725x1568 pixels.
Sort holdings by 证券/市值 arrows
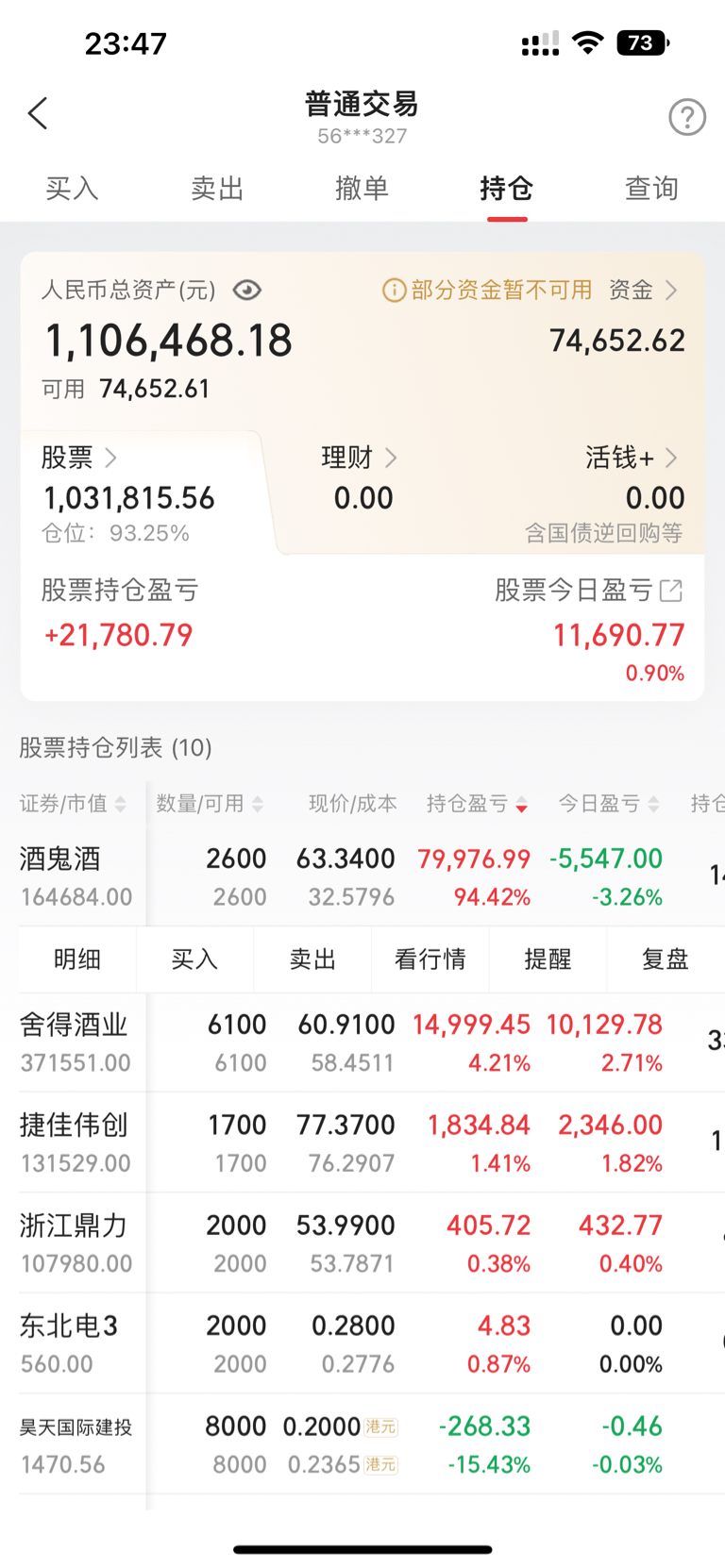(x=121, y=804)
